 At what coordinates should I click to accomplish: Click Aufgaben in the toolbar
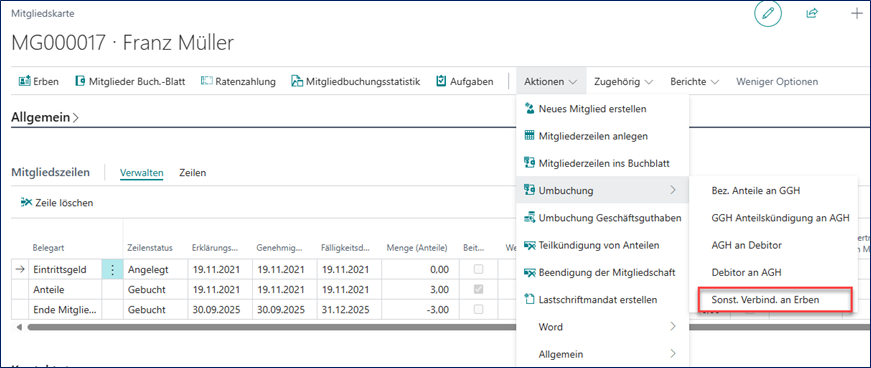click(x=465, y=82)
